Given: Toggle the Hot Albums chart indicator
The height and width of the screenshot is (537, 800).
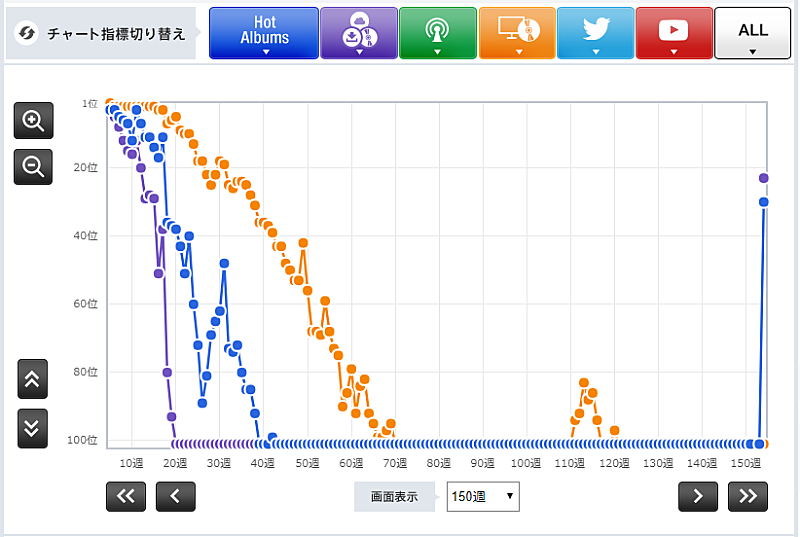Looking at the screenshot, I should point(264,33).
